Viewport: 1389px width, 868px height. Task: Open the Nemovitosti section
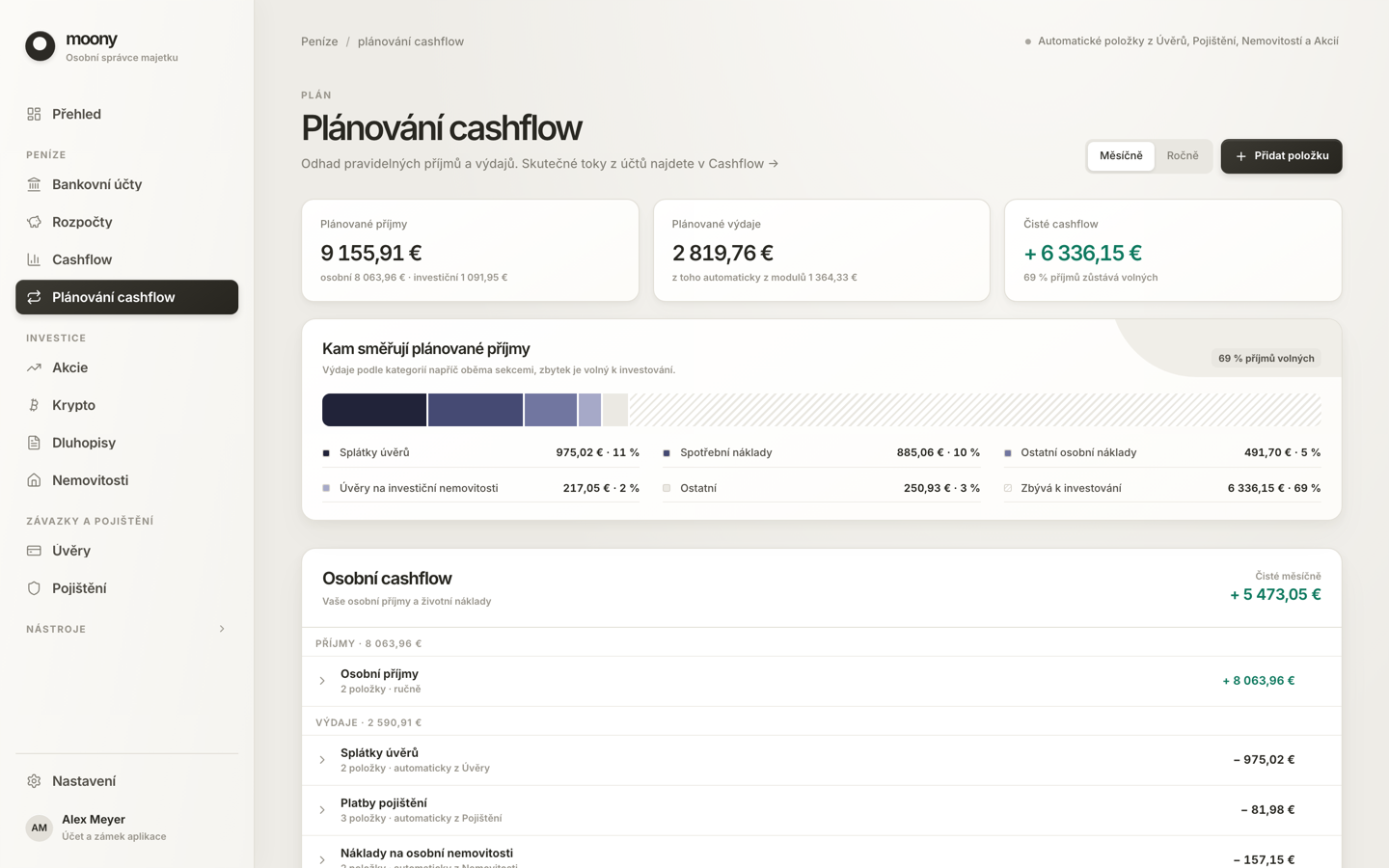point(126,480)
